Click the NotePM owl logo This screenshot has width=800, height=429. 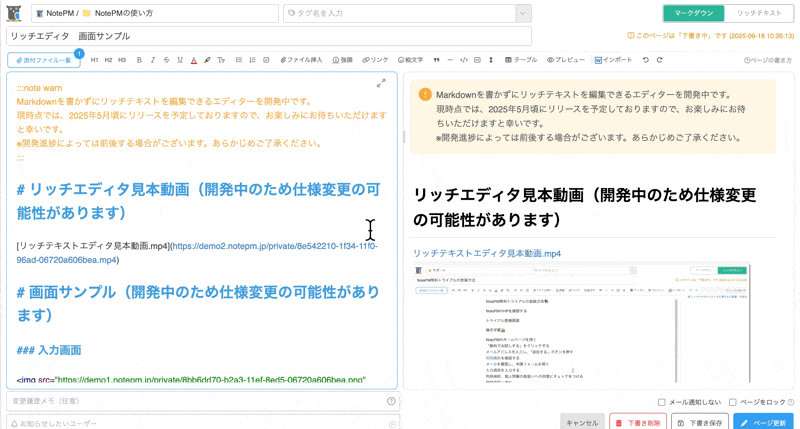(x=14, y=13)
